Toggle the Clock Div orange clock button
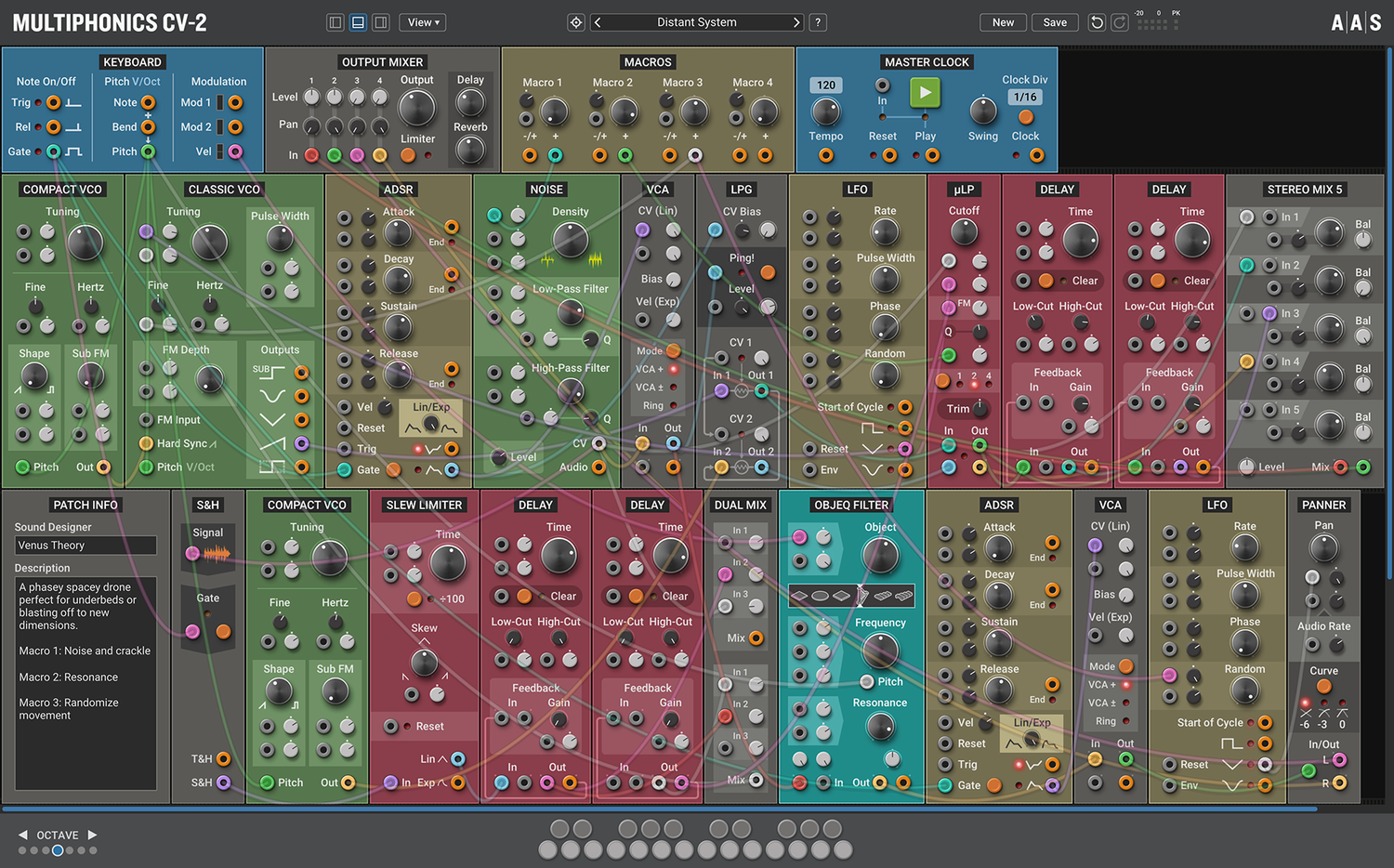 1026,117
